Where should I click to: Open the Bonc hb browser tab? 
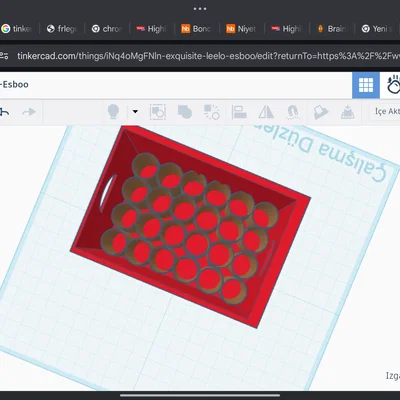tap(197, 29)
